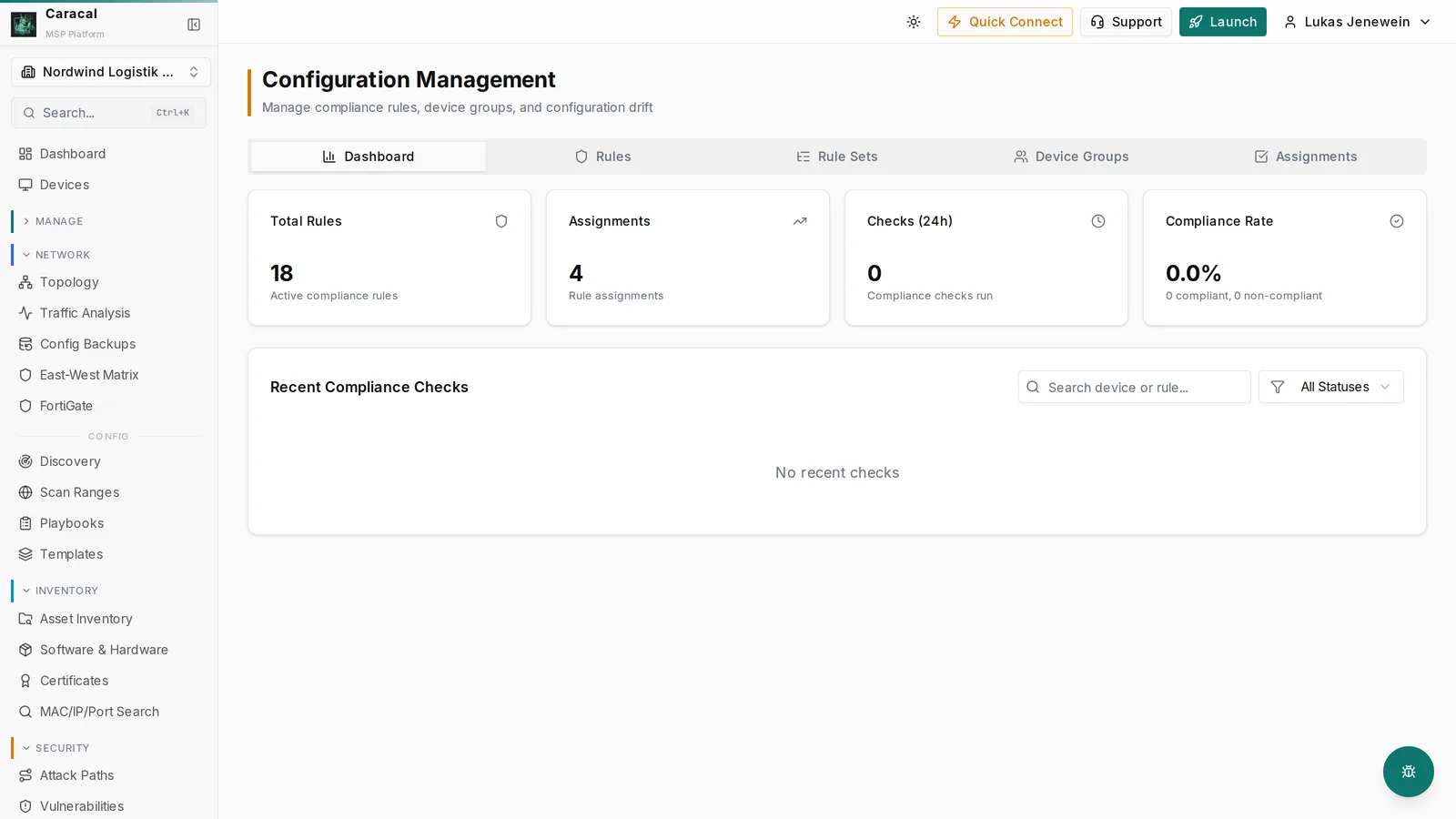1456x819 pixels.
Task: Click the Caracal logo
Action: pyautogui.click(x=24, y=24)
